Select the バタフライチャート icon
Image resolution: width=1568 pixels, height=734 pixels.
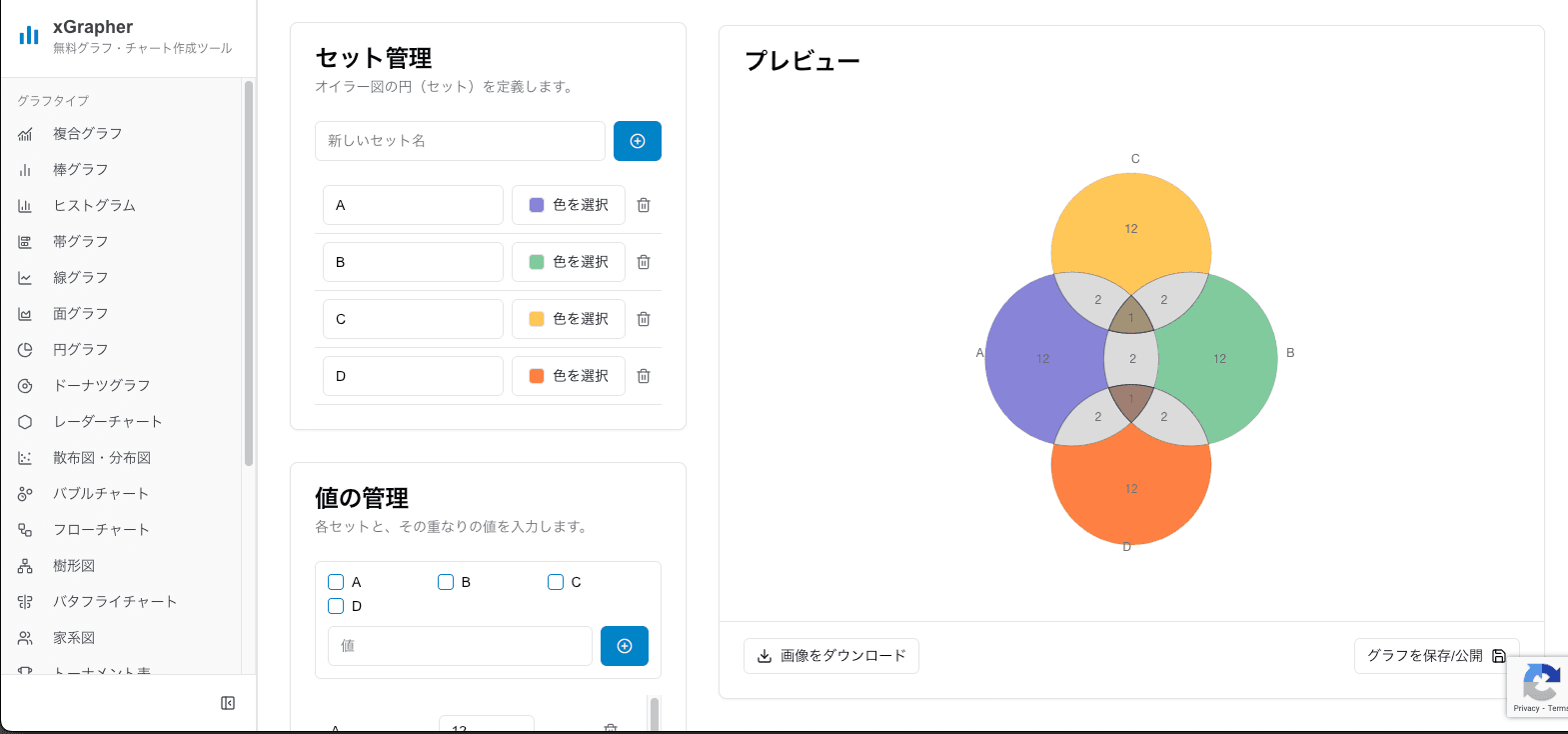click(x=25, y=602)
